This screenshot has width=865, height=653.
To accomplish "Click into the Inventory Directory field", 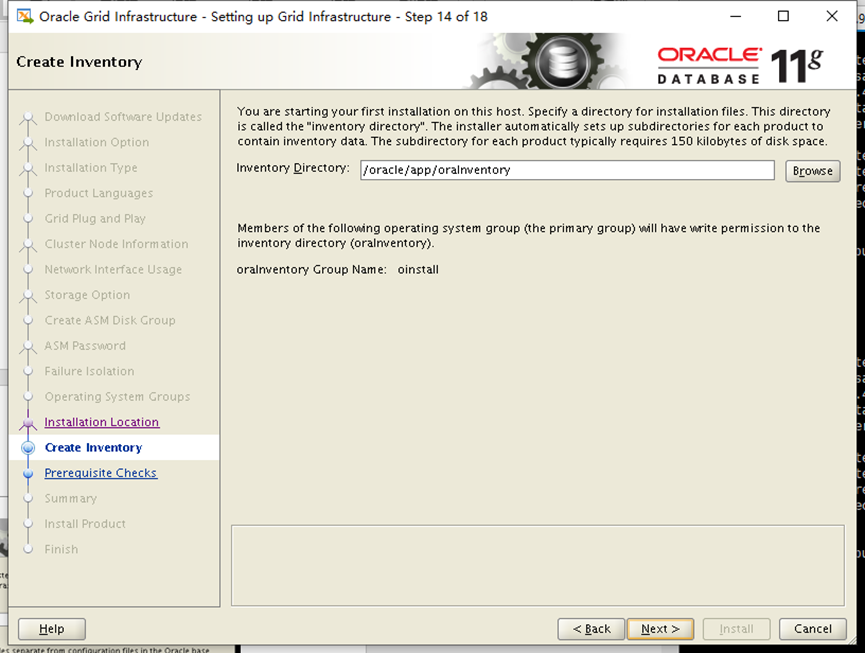I will (x=567, y=170).
